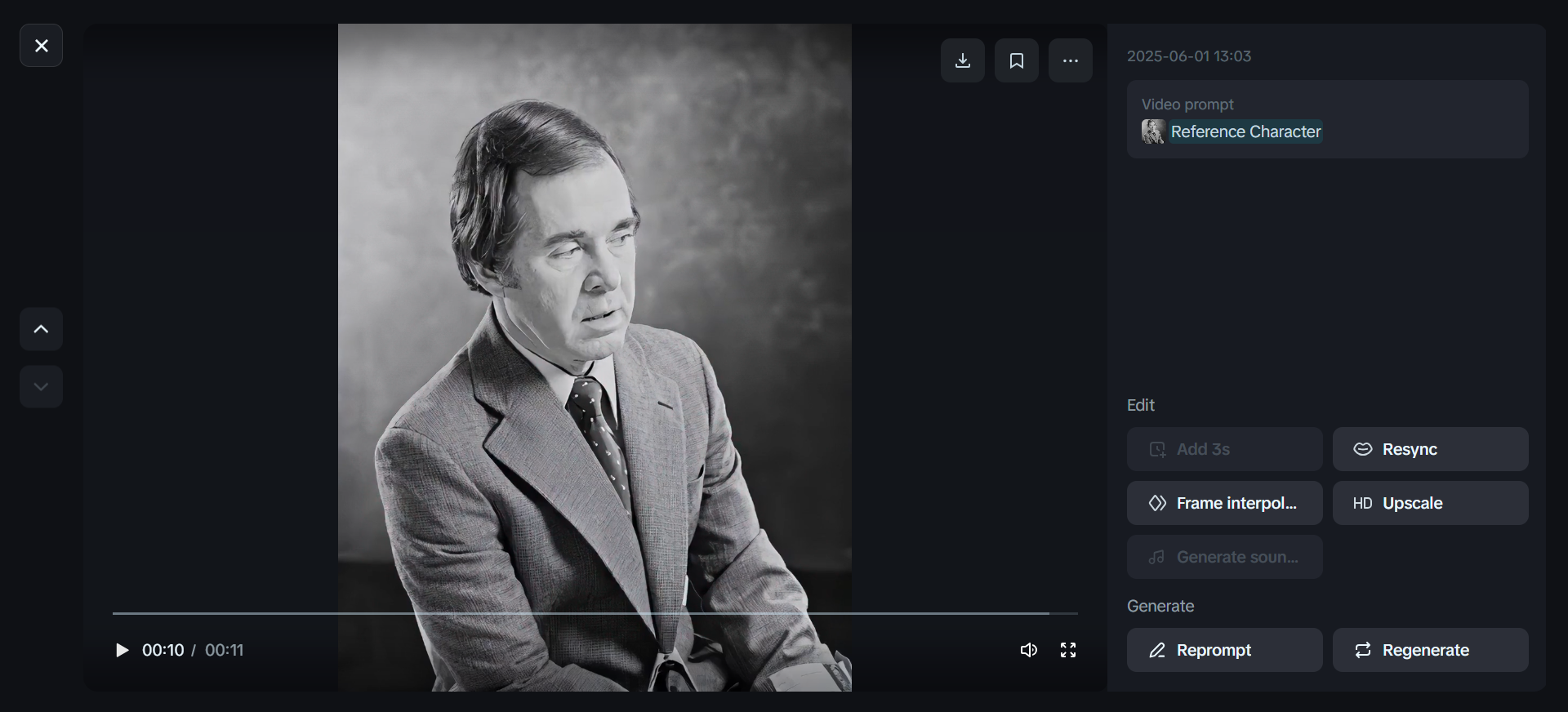
Task: Seek on the video progress bar
Action: pyautogui.click(x=595, y=612)
